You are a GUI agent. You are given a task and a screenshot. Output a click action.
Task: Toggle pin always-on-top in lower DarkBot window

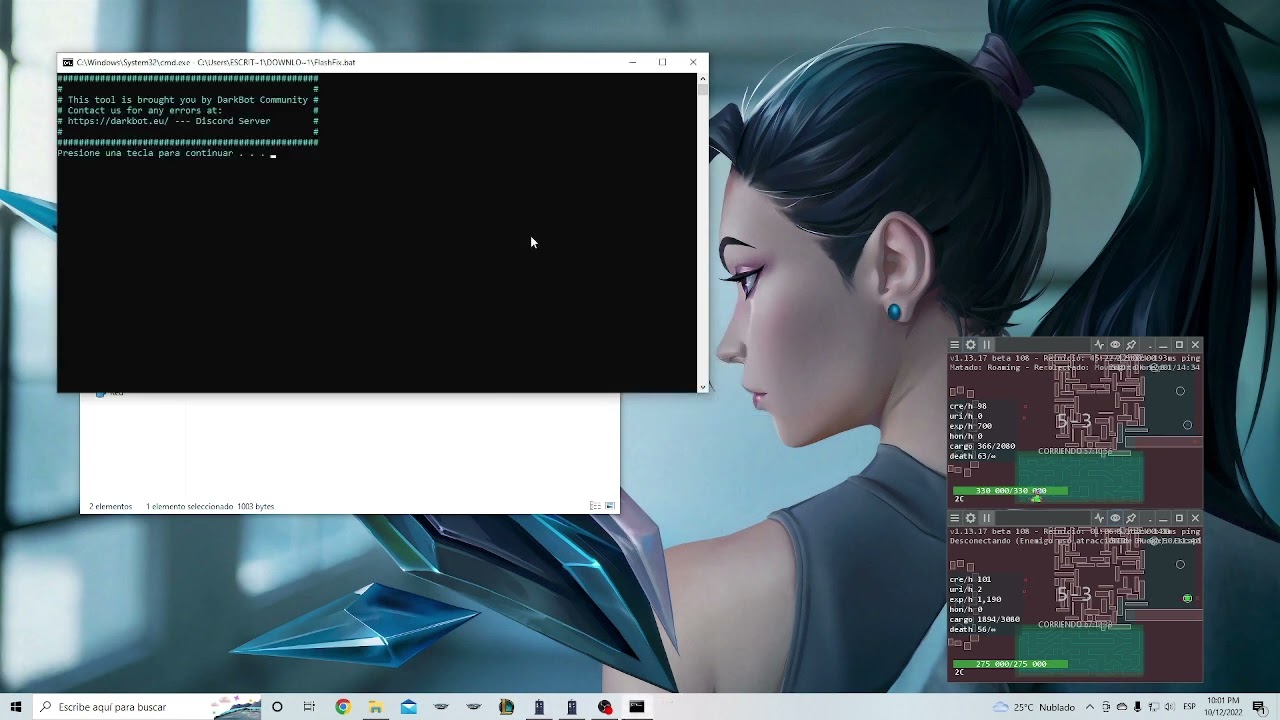point(1131,518)
